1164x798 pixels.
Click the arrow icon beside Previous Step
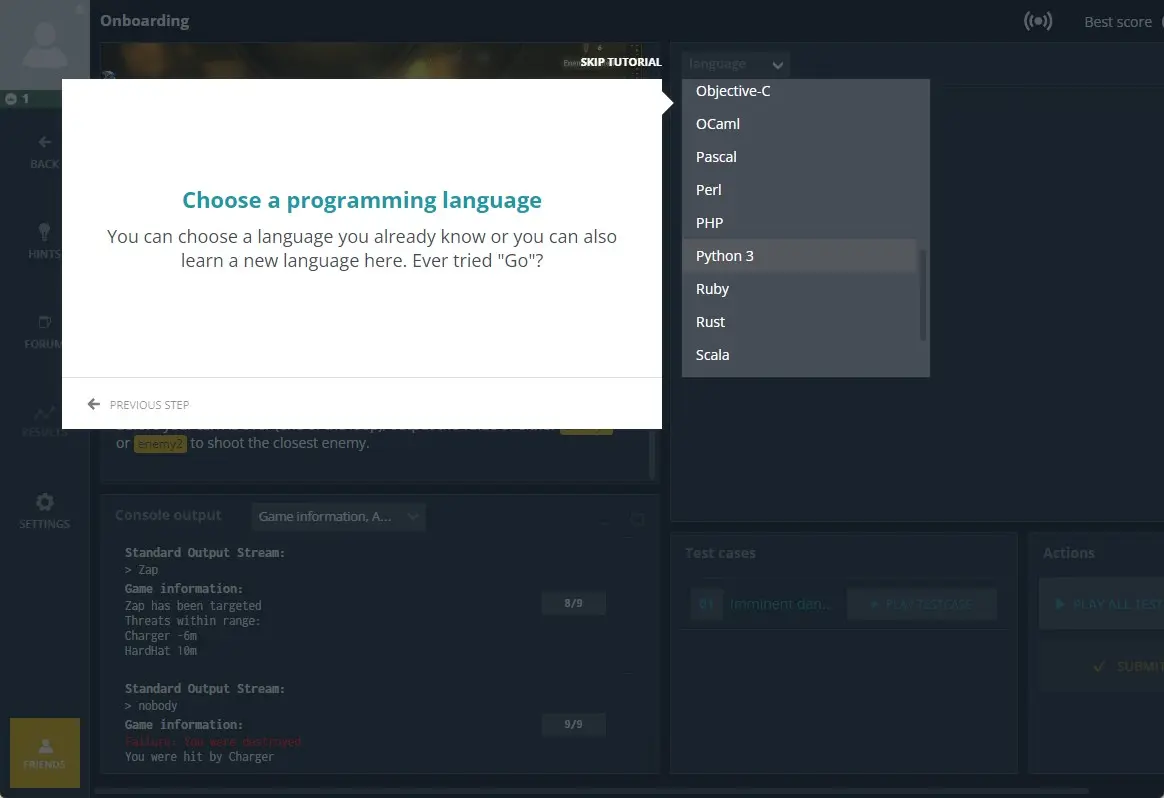pos(94,404)
